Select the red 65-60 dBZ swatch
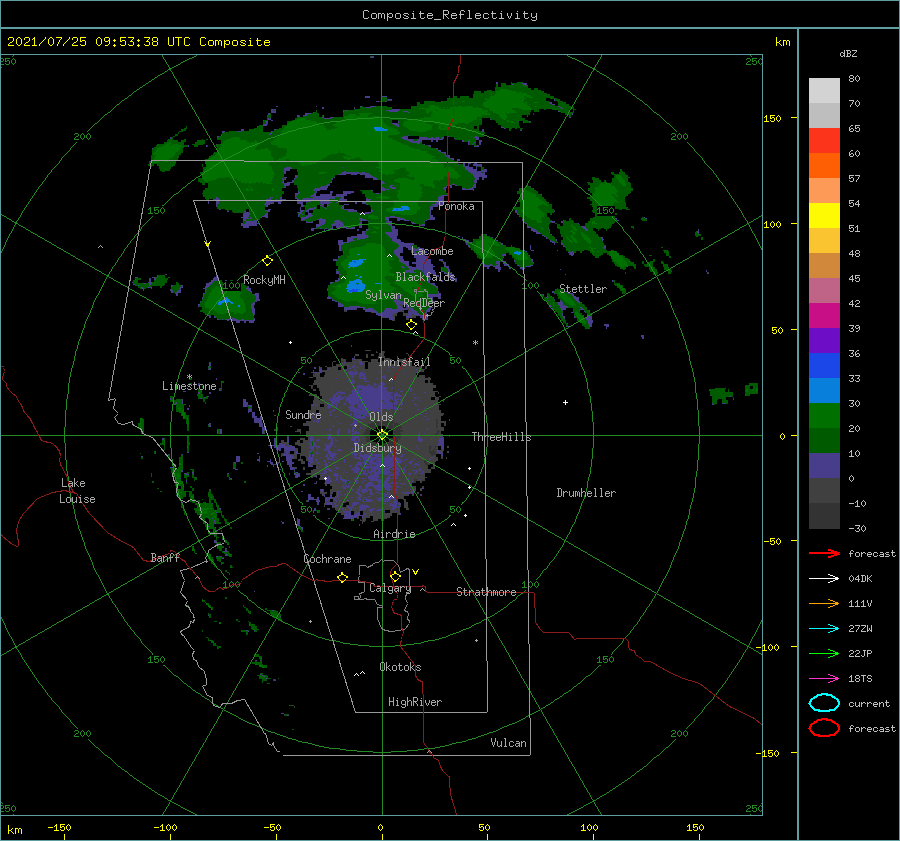Image resolution: width=900 pixels, height=841 pixels. tap(824, 140)
